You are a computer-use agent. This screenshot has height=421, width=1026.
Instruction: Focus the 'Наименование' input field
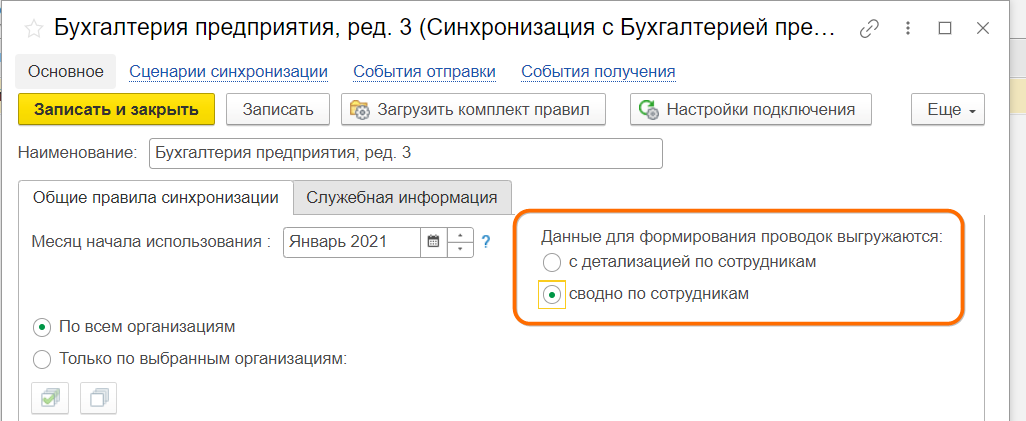coord(406,153)
